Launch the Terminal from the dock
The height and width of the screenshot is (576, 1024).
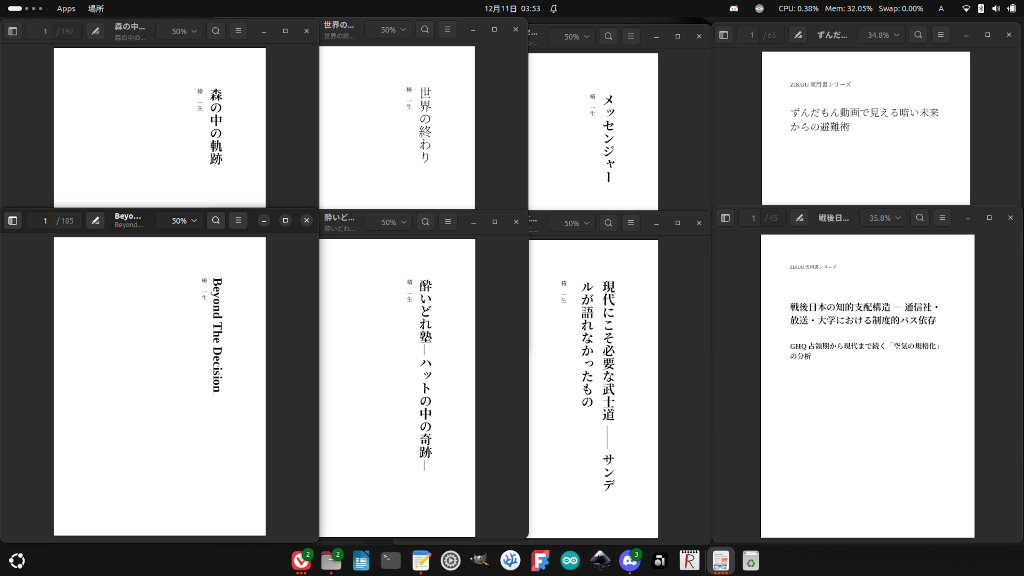click(391, 561)
